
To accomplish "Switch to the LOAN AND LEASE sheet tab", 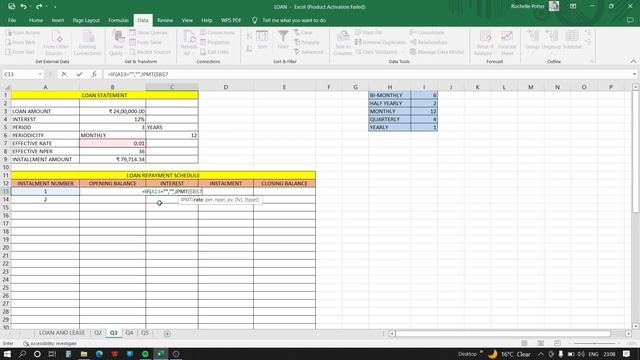I will (62, 333).
